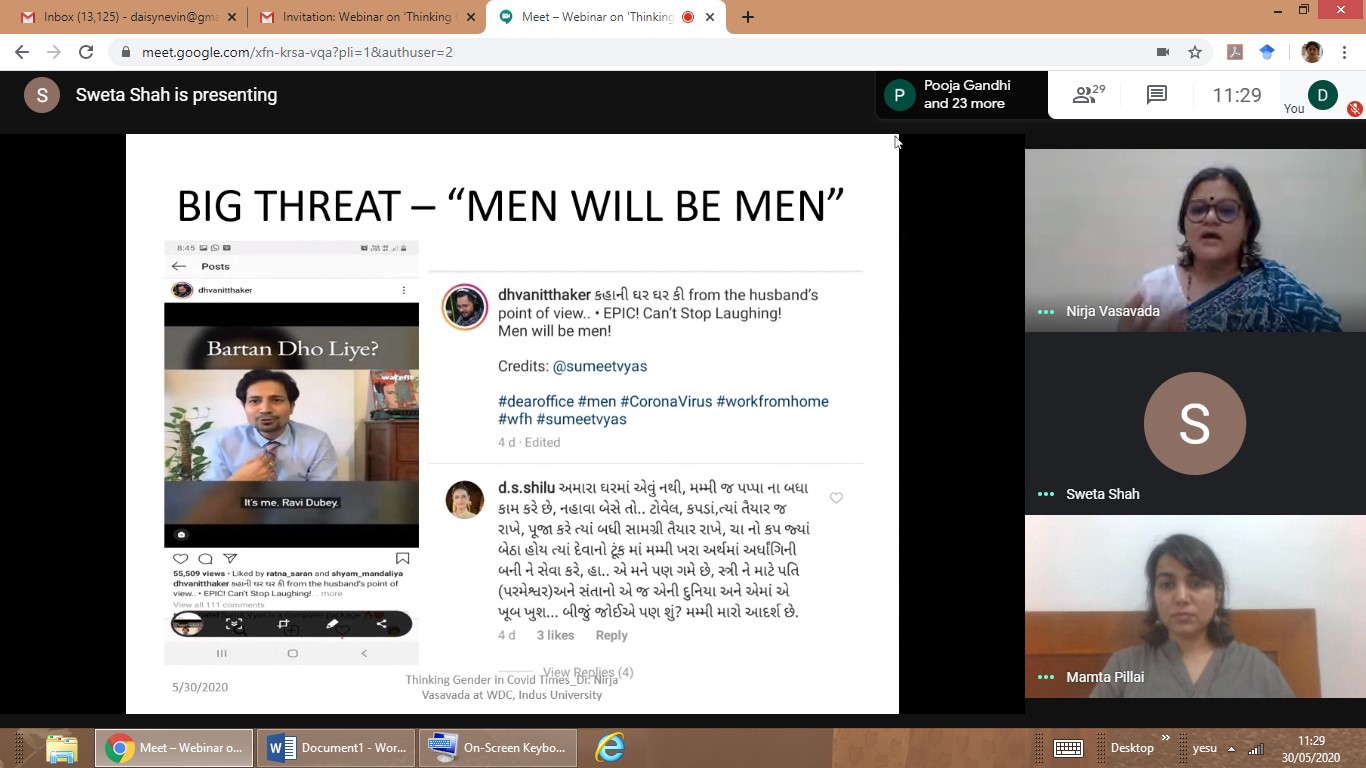Open the Adobe Acrobat extension
Screen dimensions: 1366x768
1235,52
